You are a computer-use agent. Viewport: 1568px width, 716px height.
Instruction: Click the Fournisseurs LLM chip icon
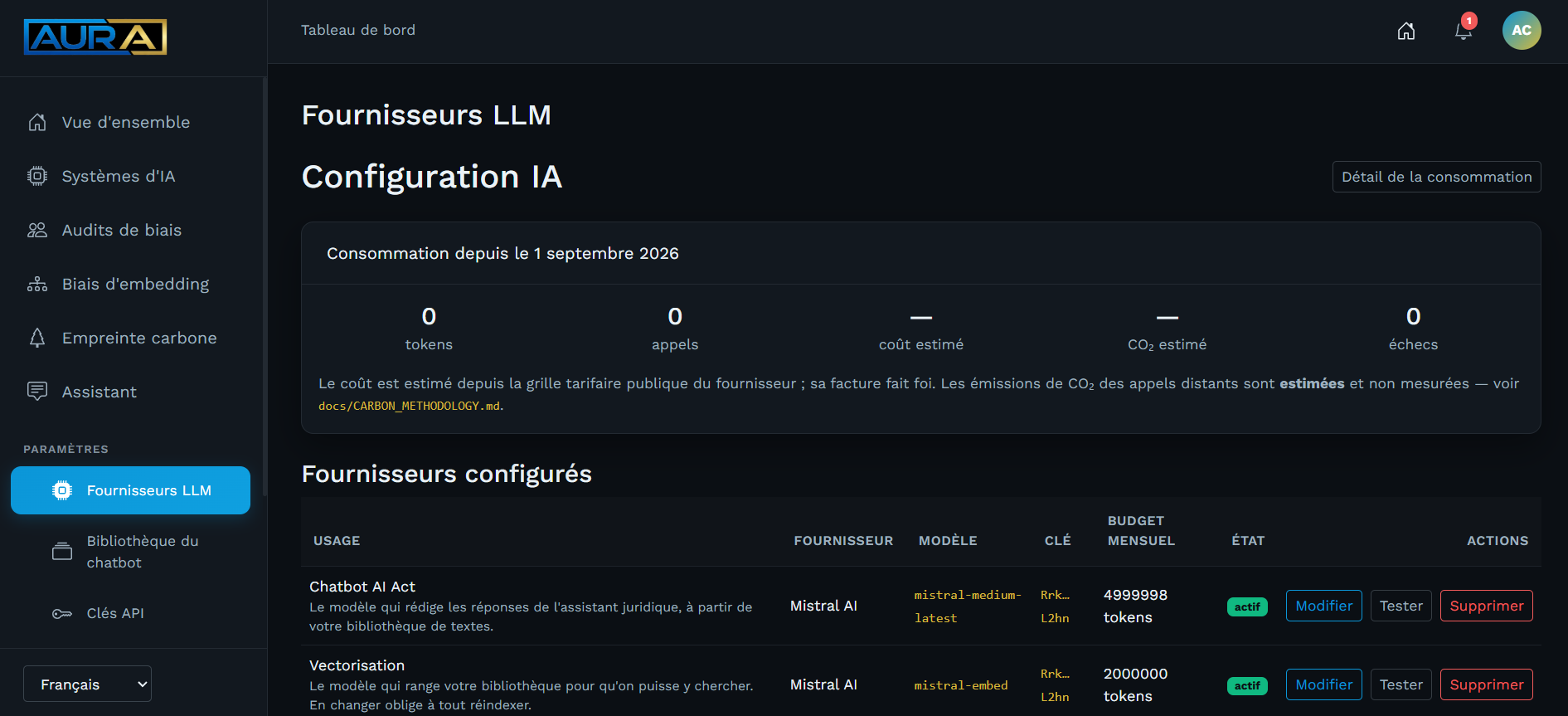62,490
